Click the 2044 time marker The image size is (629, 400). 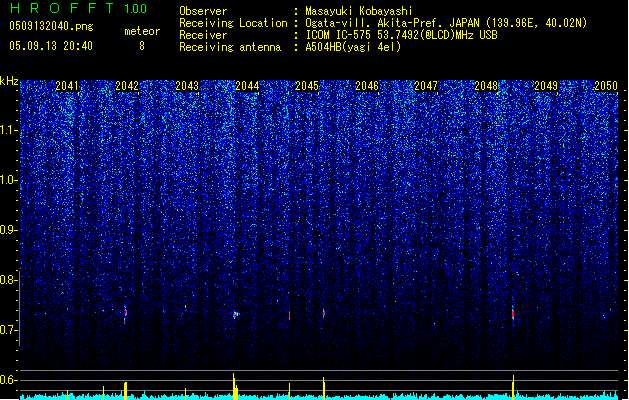[247, 86]
